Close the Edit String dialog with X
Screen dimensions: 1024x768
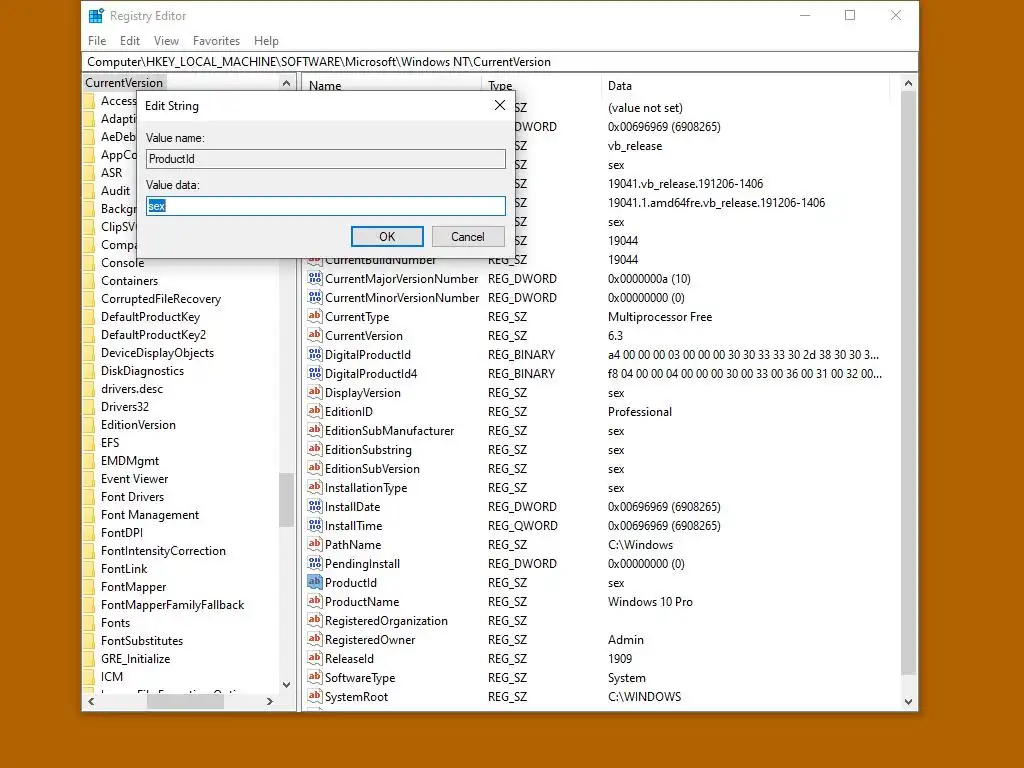coord(500,105)
